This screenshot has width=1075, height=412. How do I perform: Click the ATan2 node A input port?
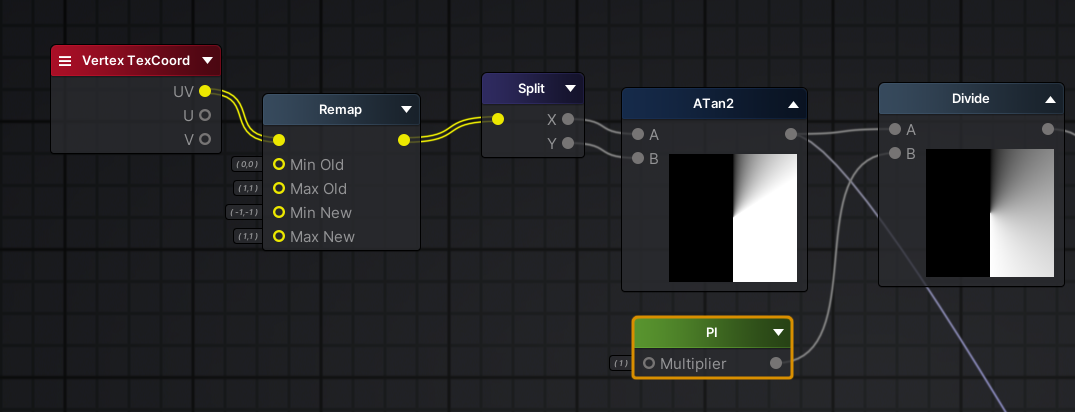[637, 134]
